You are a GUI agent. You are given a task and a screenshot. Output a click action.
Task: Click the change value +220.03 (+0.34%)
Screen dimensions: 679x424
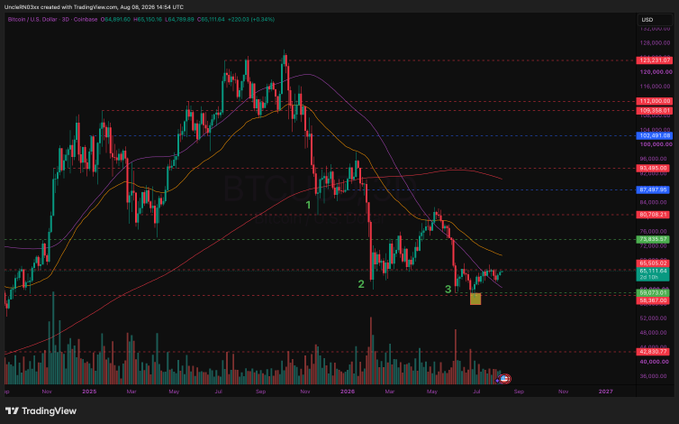[252, 19]
